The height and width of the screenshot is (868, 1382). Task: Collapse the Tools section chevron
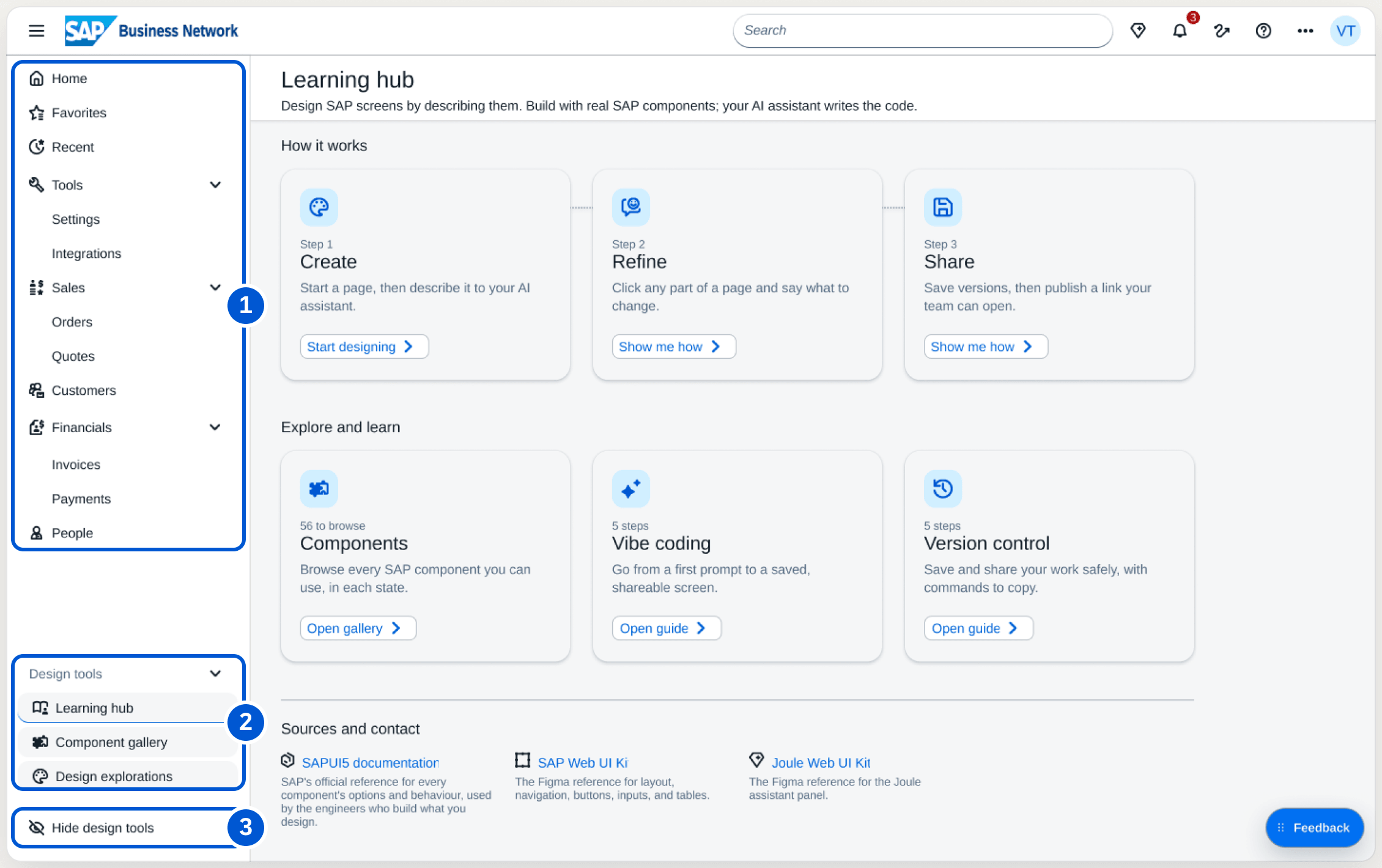point(215,185)
